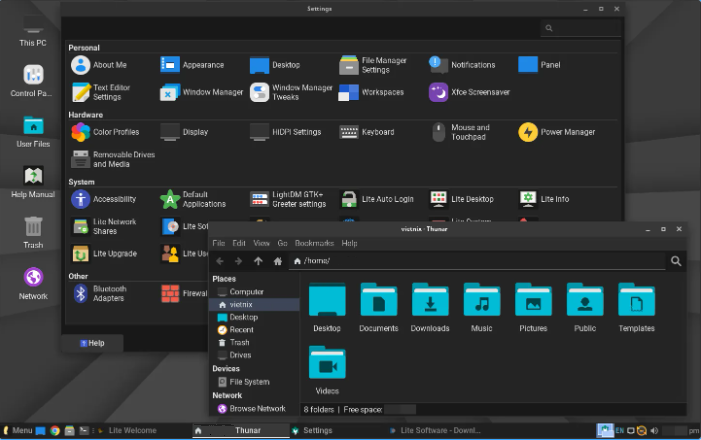Open Panel settings
Screen dimensions: 701x440
tap(539, 65)
